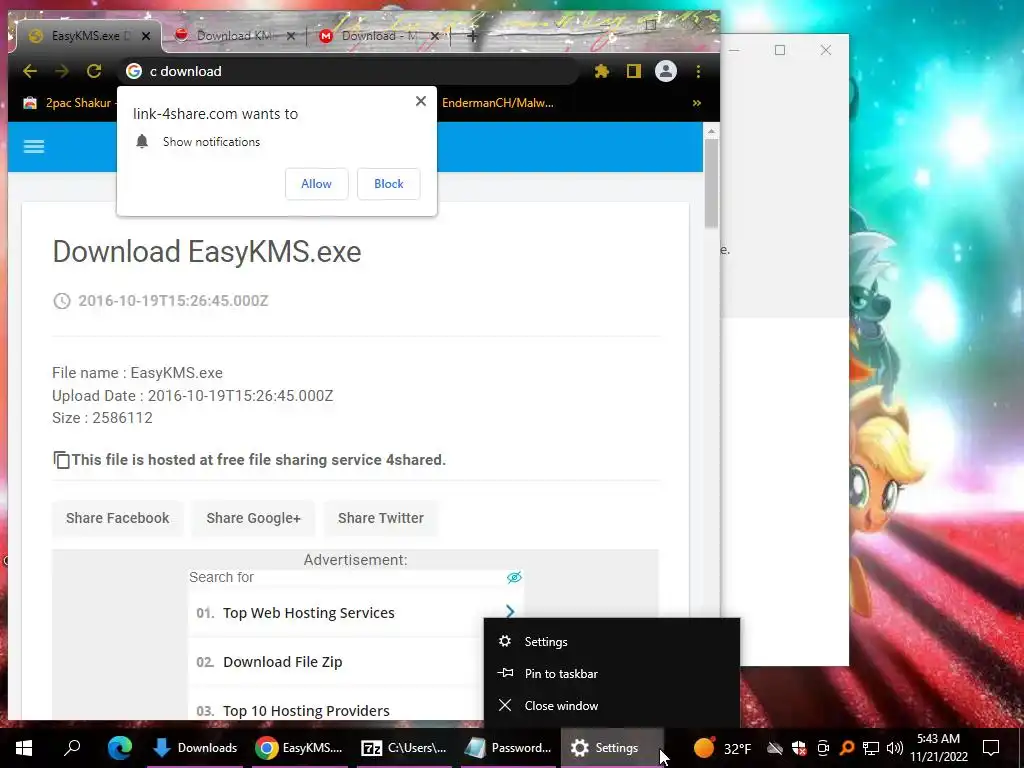Click the Share Twitter button
Image resolution: width=1024 pixels, height=768 pixels.
coord(381,518)
